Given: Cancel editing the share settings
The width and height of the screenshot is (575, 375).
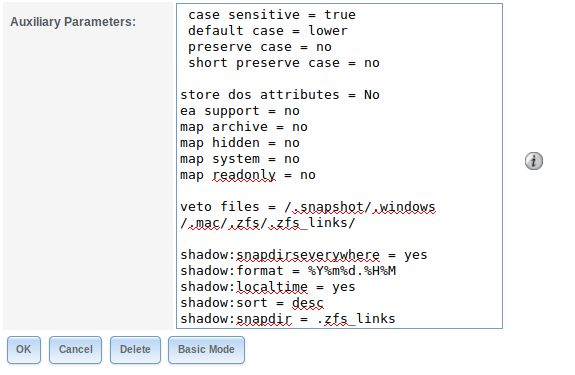Looking at the screenshot, I should (76, 350).
